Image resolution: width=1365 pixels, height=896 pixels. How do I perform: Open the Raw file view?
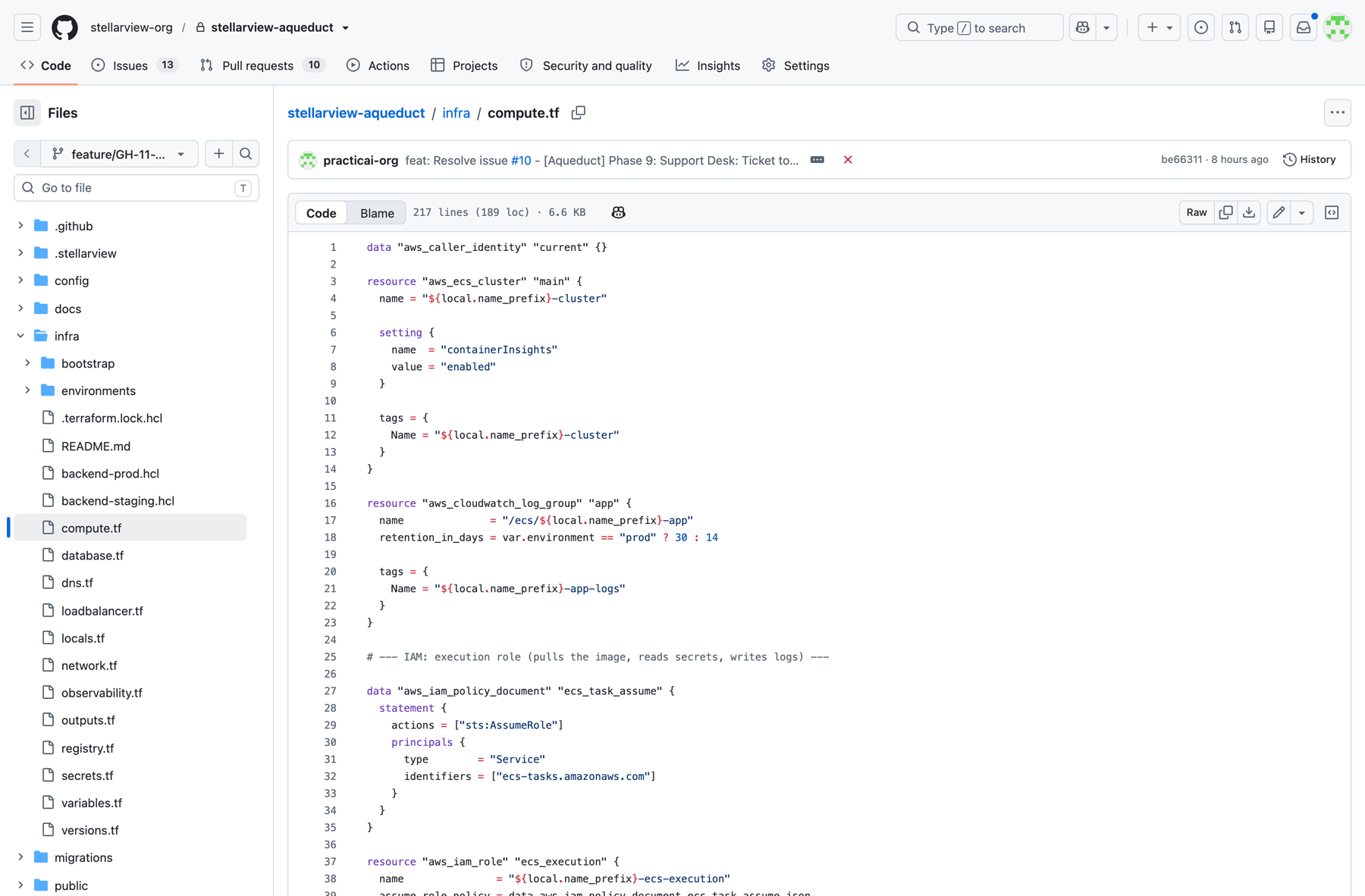1197,213
